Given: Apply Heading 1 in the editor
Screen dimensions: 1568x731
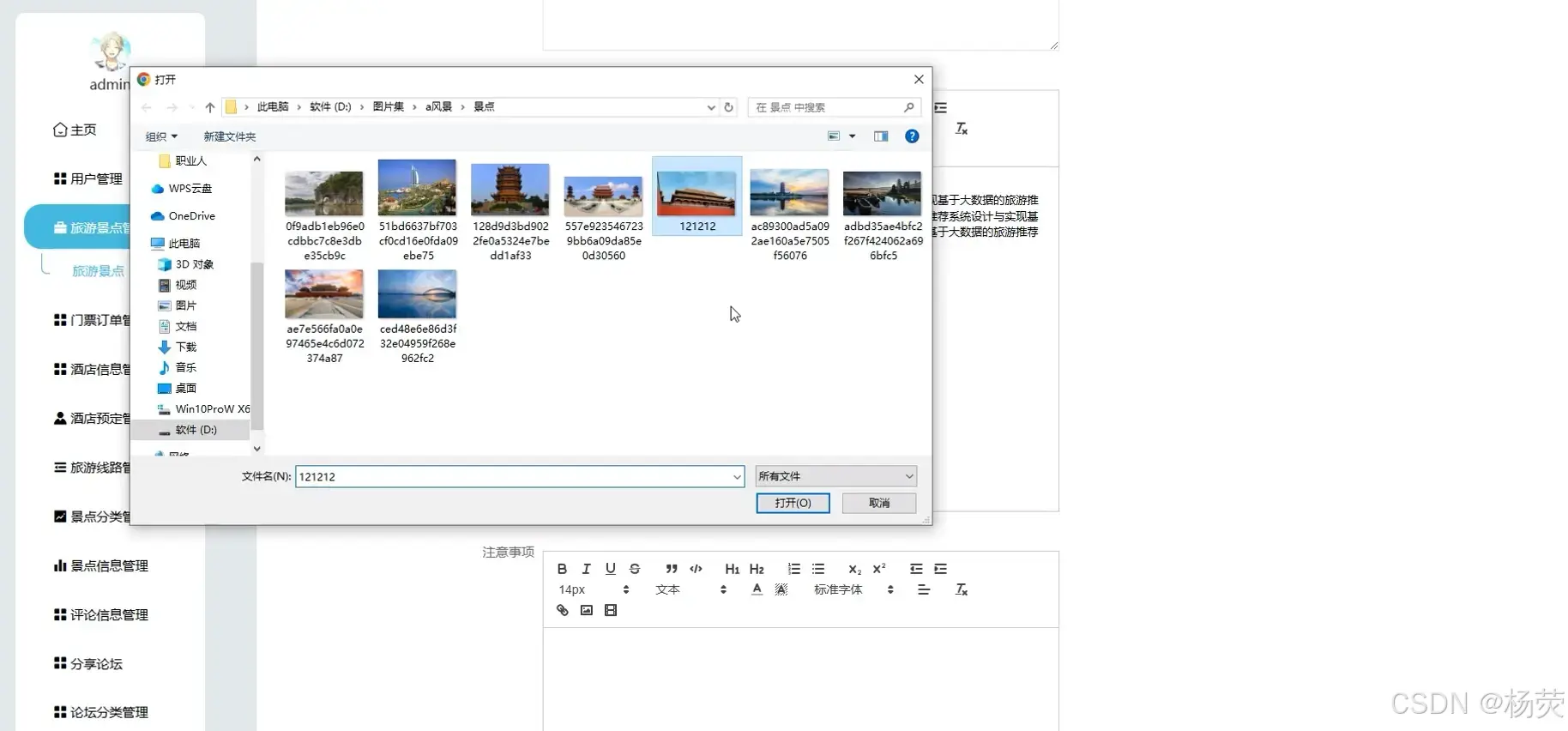Looking at the screenshot, I should coord(732,569).
